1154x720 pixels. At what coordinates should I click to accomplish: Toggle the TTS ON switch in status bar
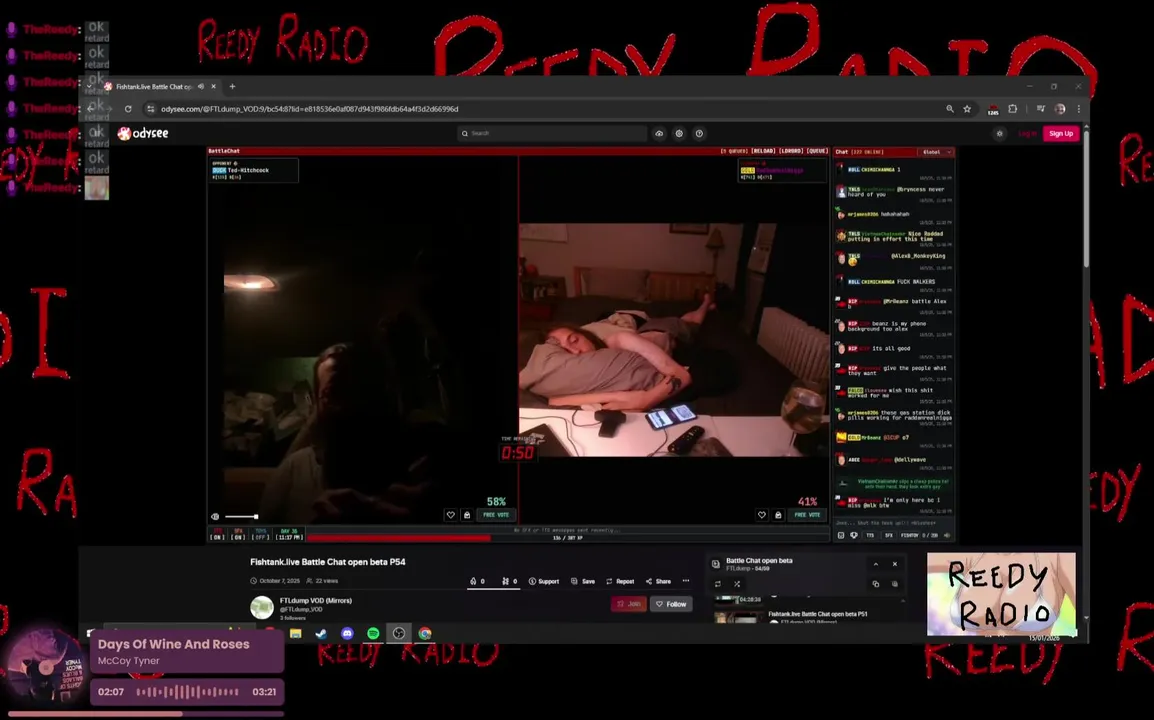click(x=217, y=534)
